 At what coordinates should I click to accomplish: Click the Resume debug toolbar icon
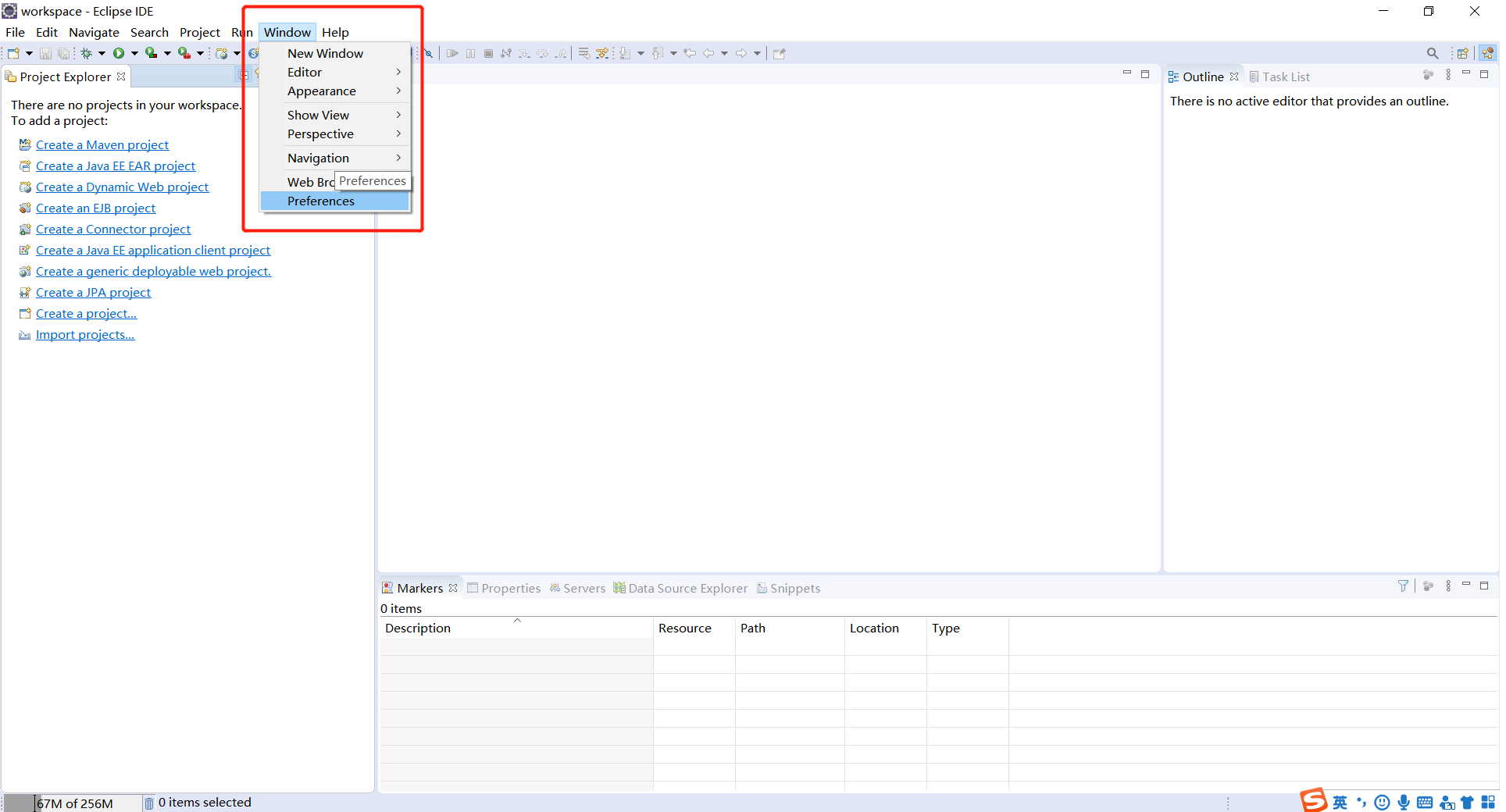click(x=452, y=53)
